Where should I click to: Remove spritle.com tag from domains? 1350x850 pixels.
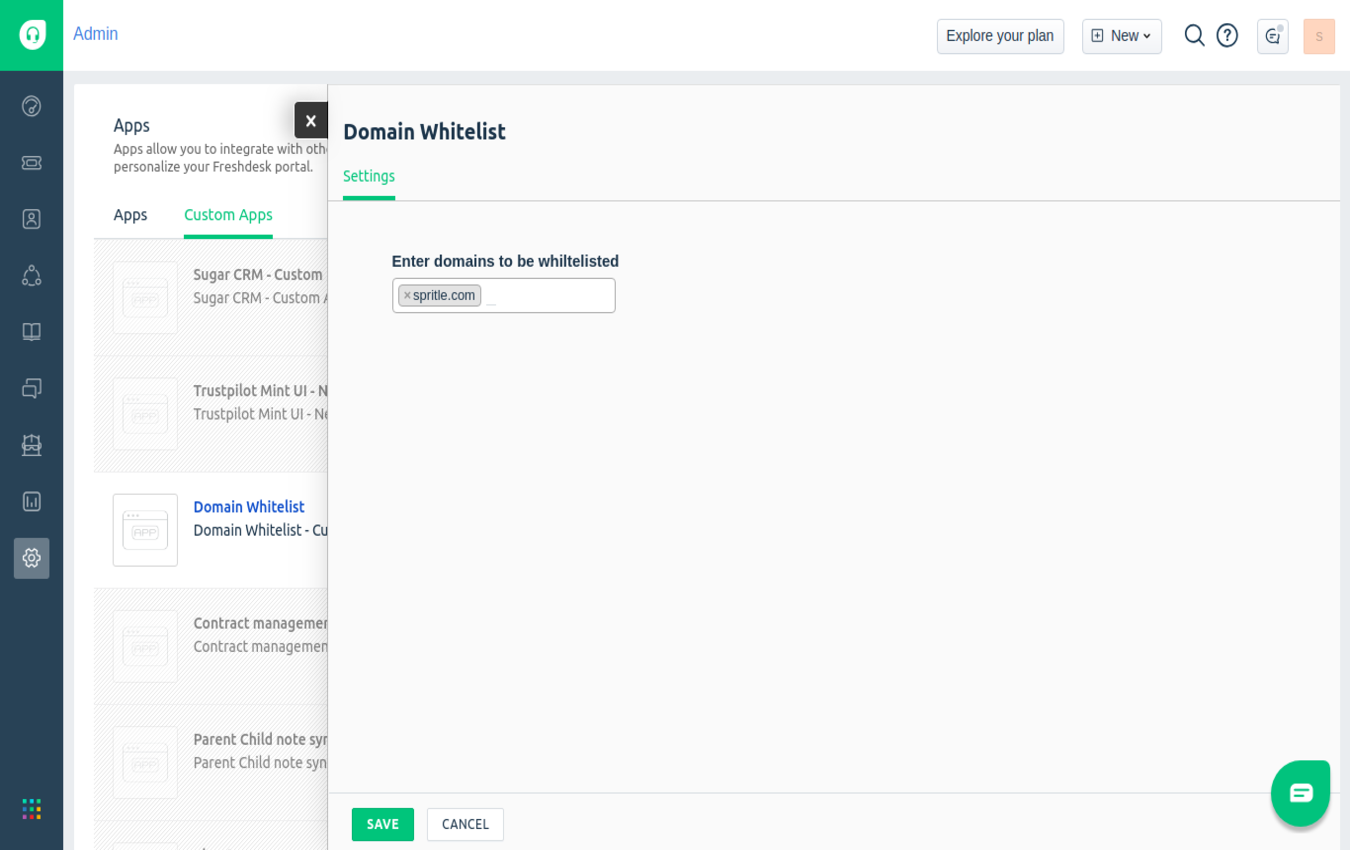click(x=407, y=295)
